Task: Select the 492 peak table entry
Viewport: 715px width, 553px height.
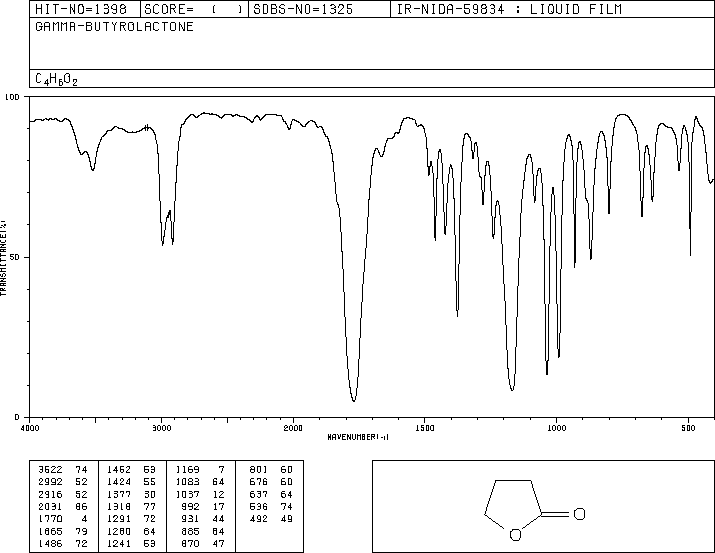Action: click(x=271, y=519)
